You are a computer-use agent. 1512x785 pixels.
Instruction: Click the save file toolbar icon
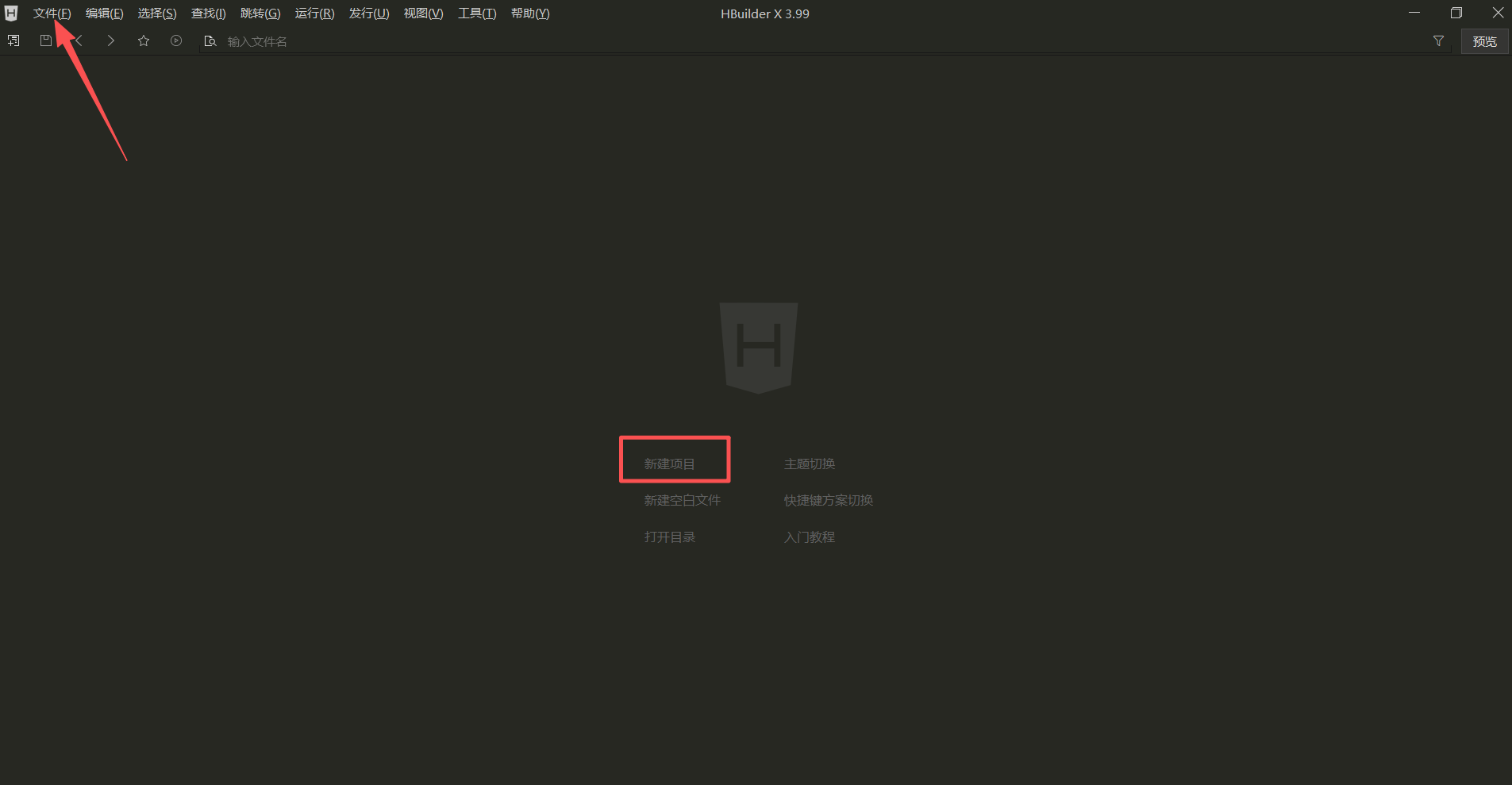click(x=46, y=40)
